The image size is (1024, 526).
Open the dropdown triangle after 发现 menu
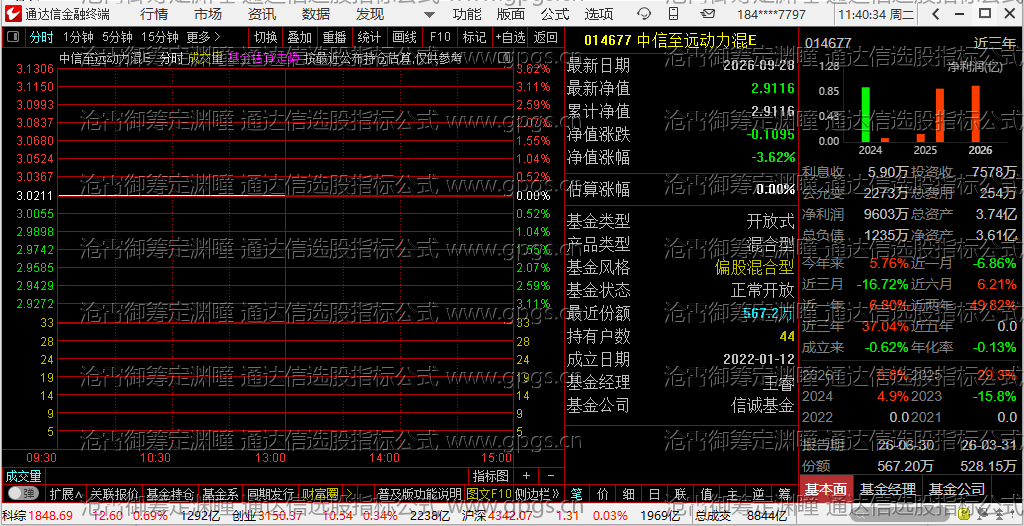(428, 14)
